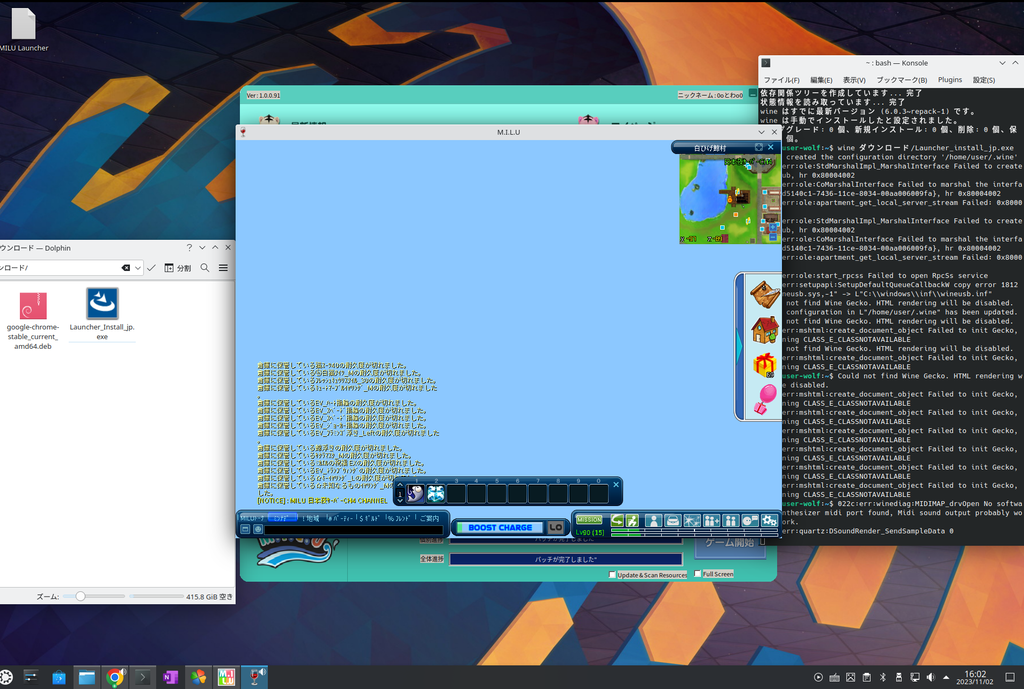The width and height of the screenshot is (1024, 689).
Task: Close the quickslot bar
Action: tap(616, 485)
